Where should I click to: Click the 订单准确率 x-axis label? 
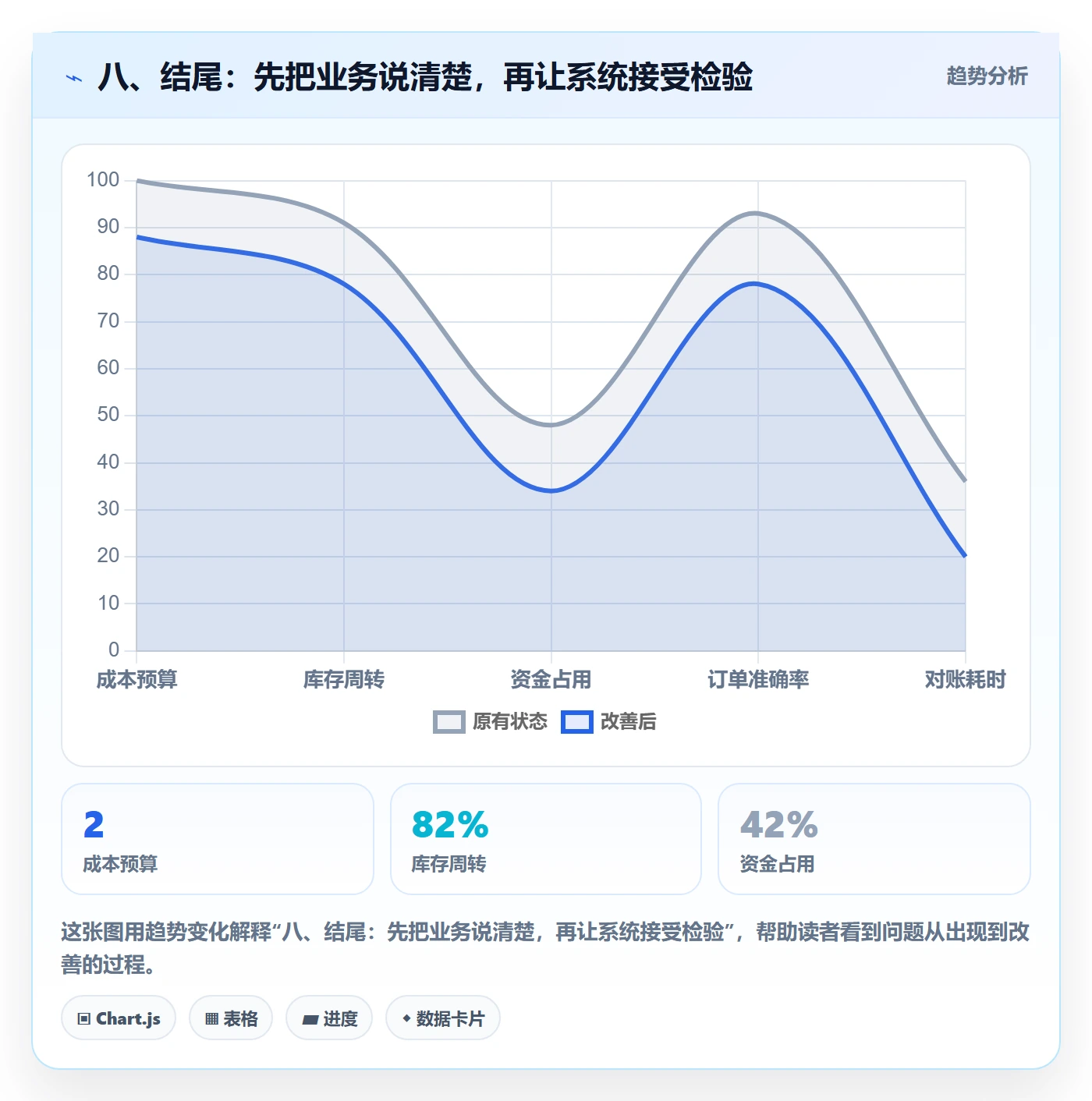pyautogui.click(x=758, y=680)
